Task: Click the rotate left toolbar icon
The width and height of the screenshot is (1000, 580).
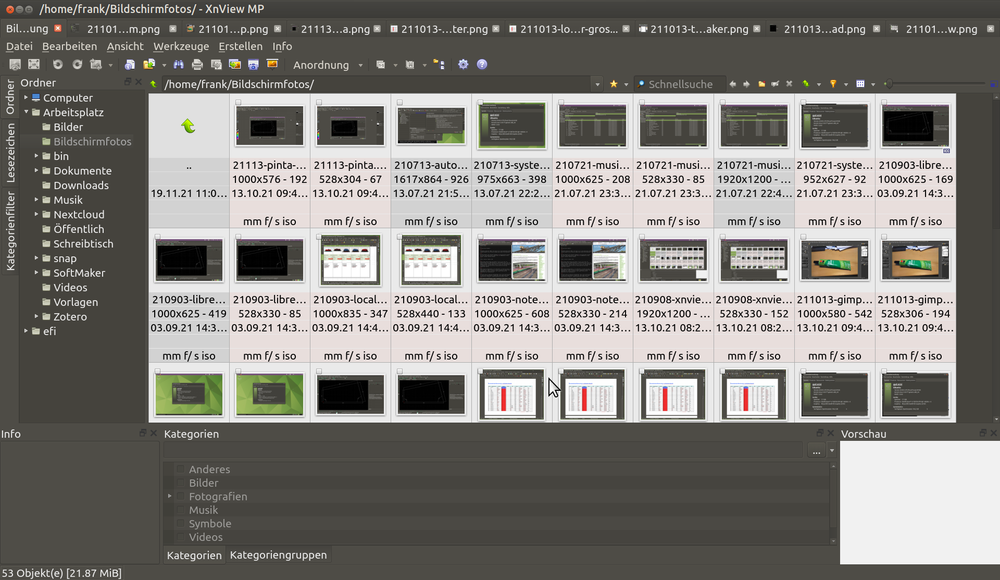Action: click(x=58, y=65)
